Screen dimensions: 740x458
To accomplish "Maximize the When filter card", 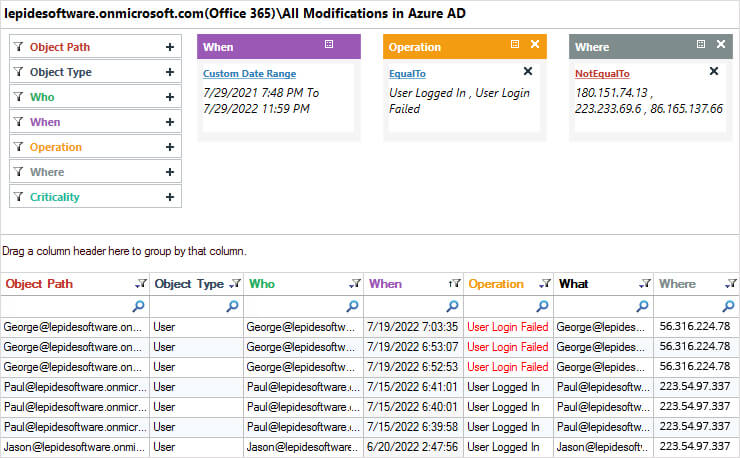I will pos(329,44).
